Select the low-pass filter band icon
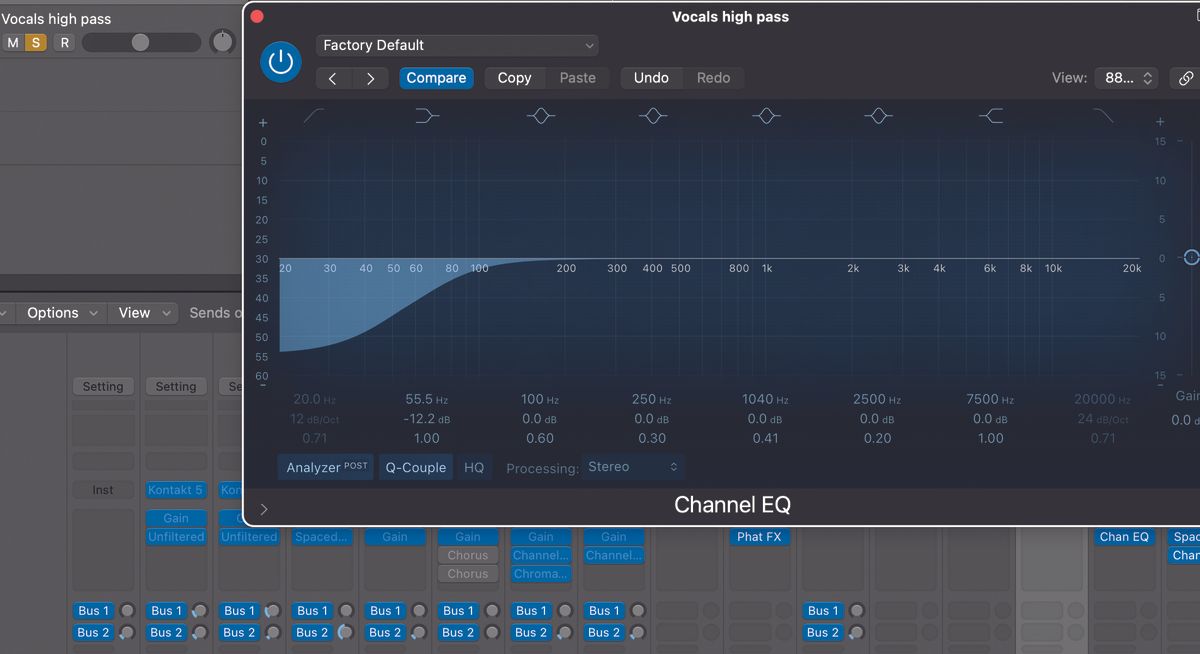 pyautogui.click(x=1101, y=115)
